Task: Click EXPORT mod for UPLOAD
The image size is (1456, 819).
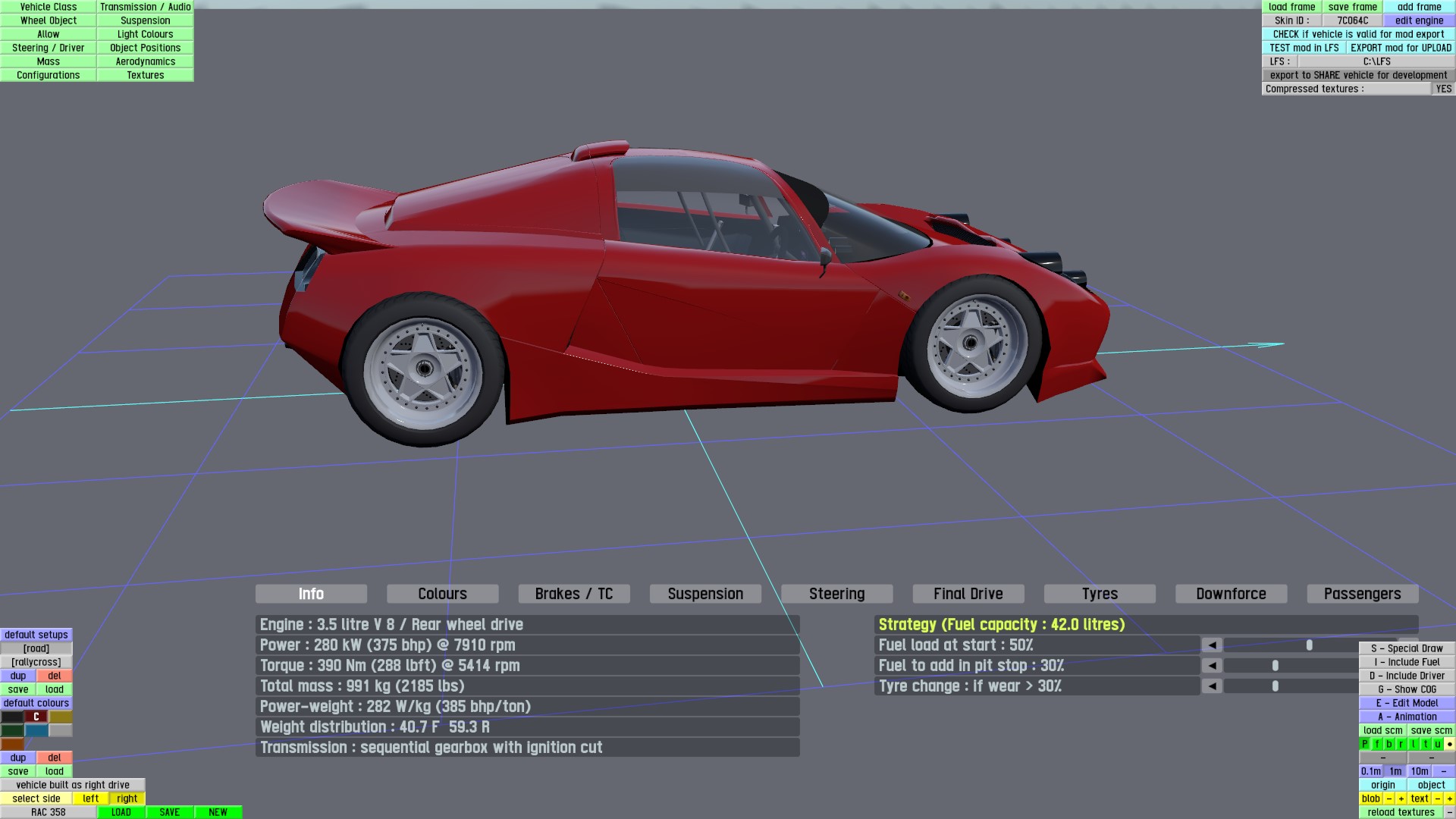Action: click(1401, 48)
